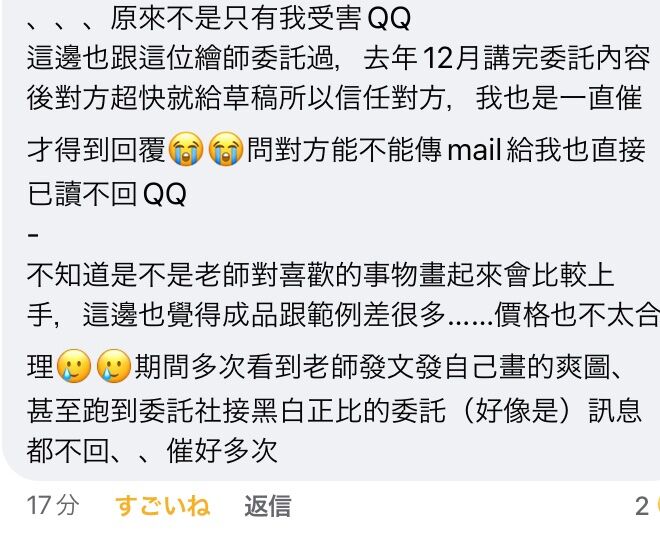
Task: Tap the reaction emoji beside the count 2
Action: (657, 506)
